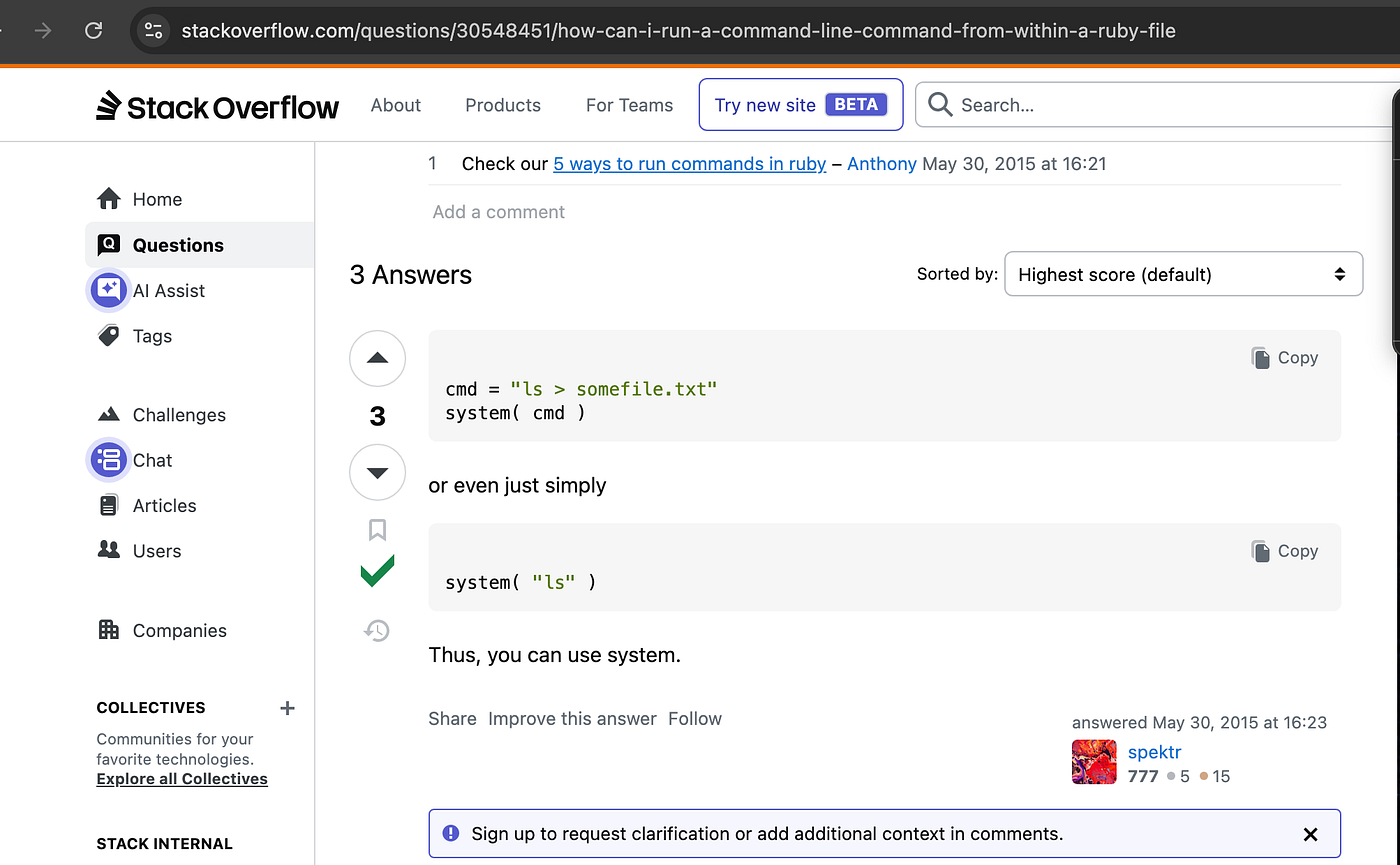Click the 'or even just simply' text
This screenshot has height=865, width=1400.
tap(518, 486)
